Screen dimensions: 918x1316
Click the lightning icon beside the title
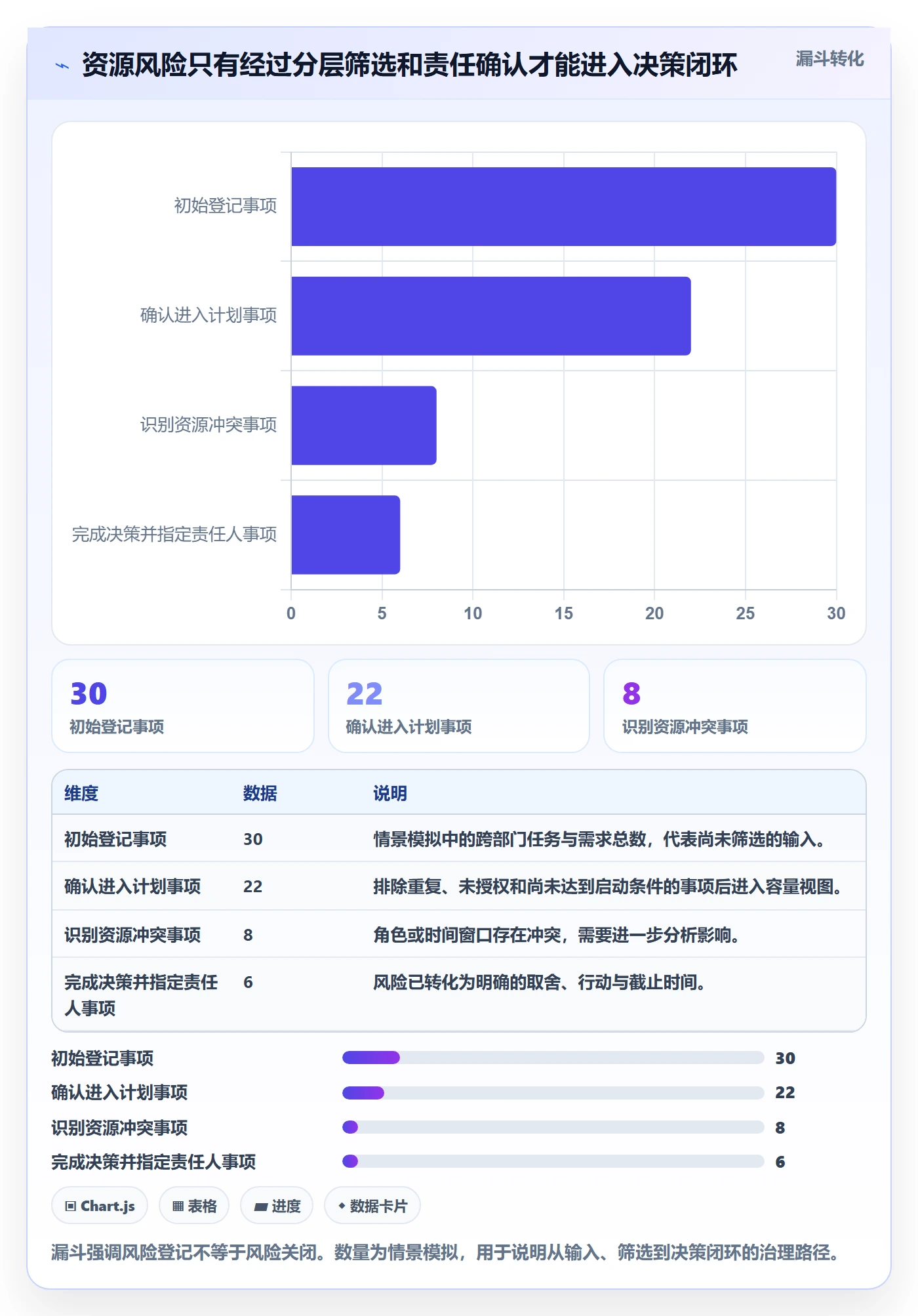click(x=62, y=66)
